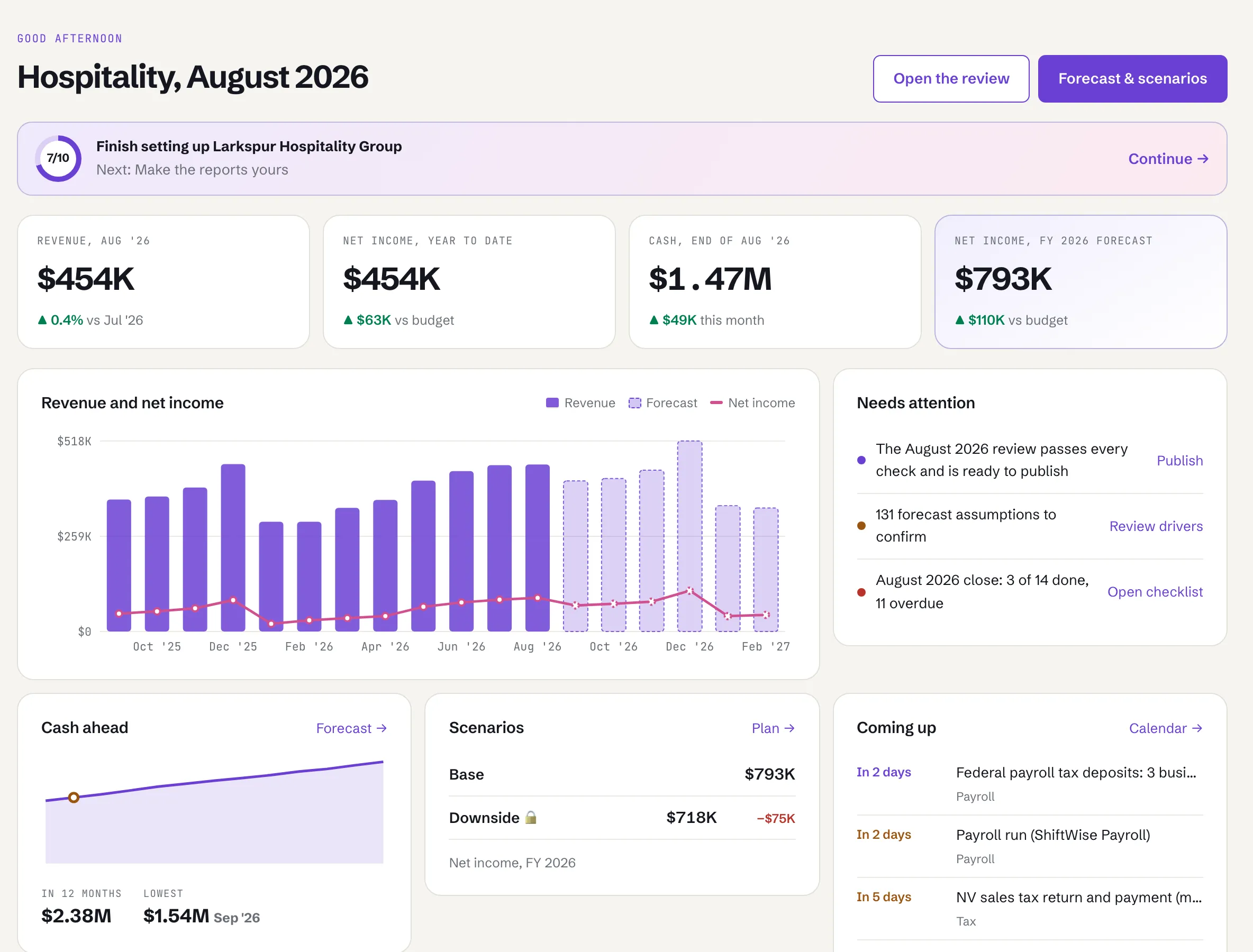The width and height of the screenshot is (1253, 952).
Task: Open the Cash, end of Aug '26 card
Action: [775, 281]
